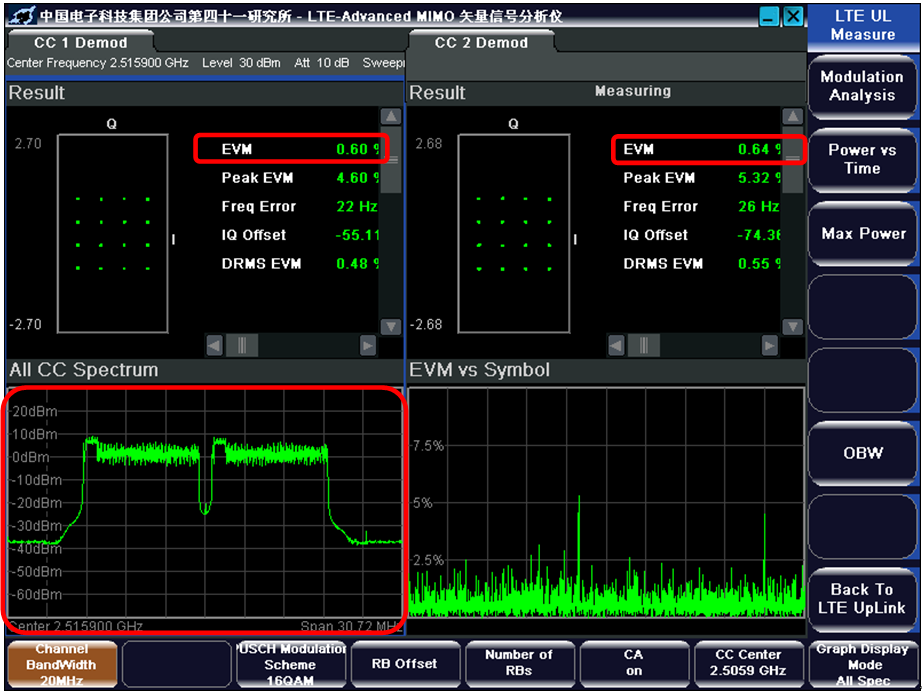The width and height of the screenshot is (922, 691).
Task: Click the application logo icon in title bar
Action: pyautogui.click(x=22, y=16)
